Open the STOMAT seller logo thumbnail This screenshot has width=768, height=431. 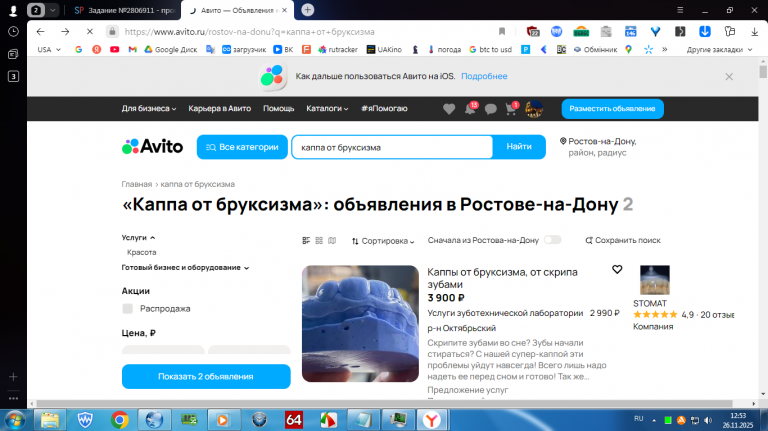coord(655,280)
